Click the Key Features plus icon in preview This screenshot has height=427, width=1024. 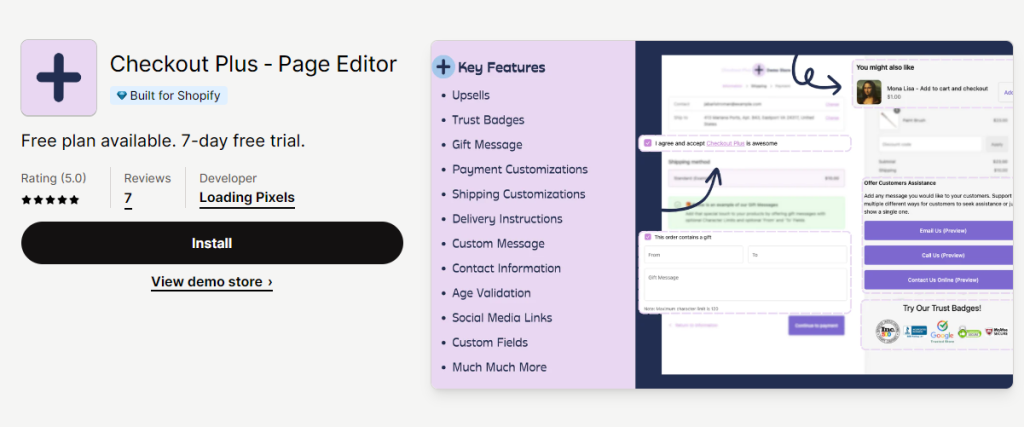(443, 67)
